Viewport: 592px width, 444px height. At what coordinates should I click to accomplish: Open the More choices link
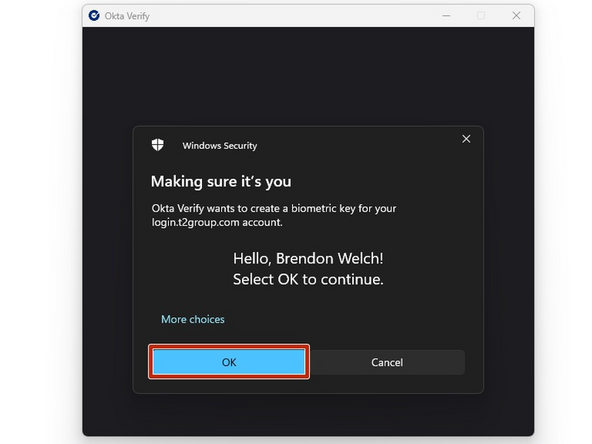[193, 319]
